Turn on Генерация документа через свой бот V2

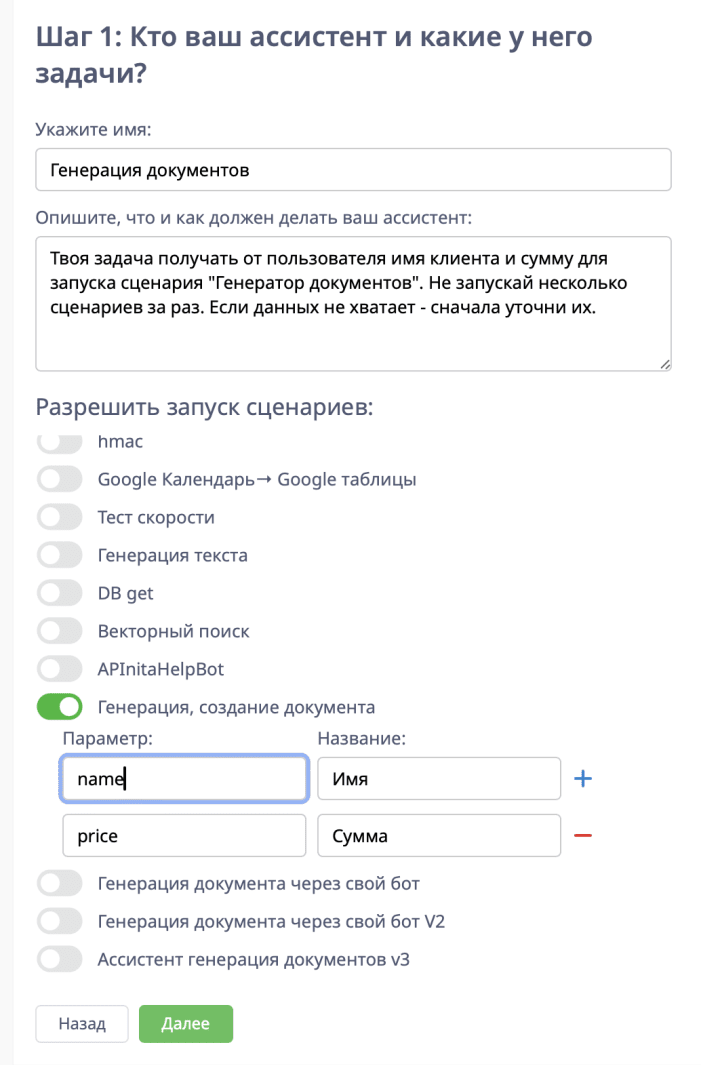click(59, 921)
